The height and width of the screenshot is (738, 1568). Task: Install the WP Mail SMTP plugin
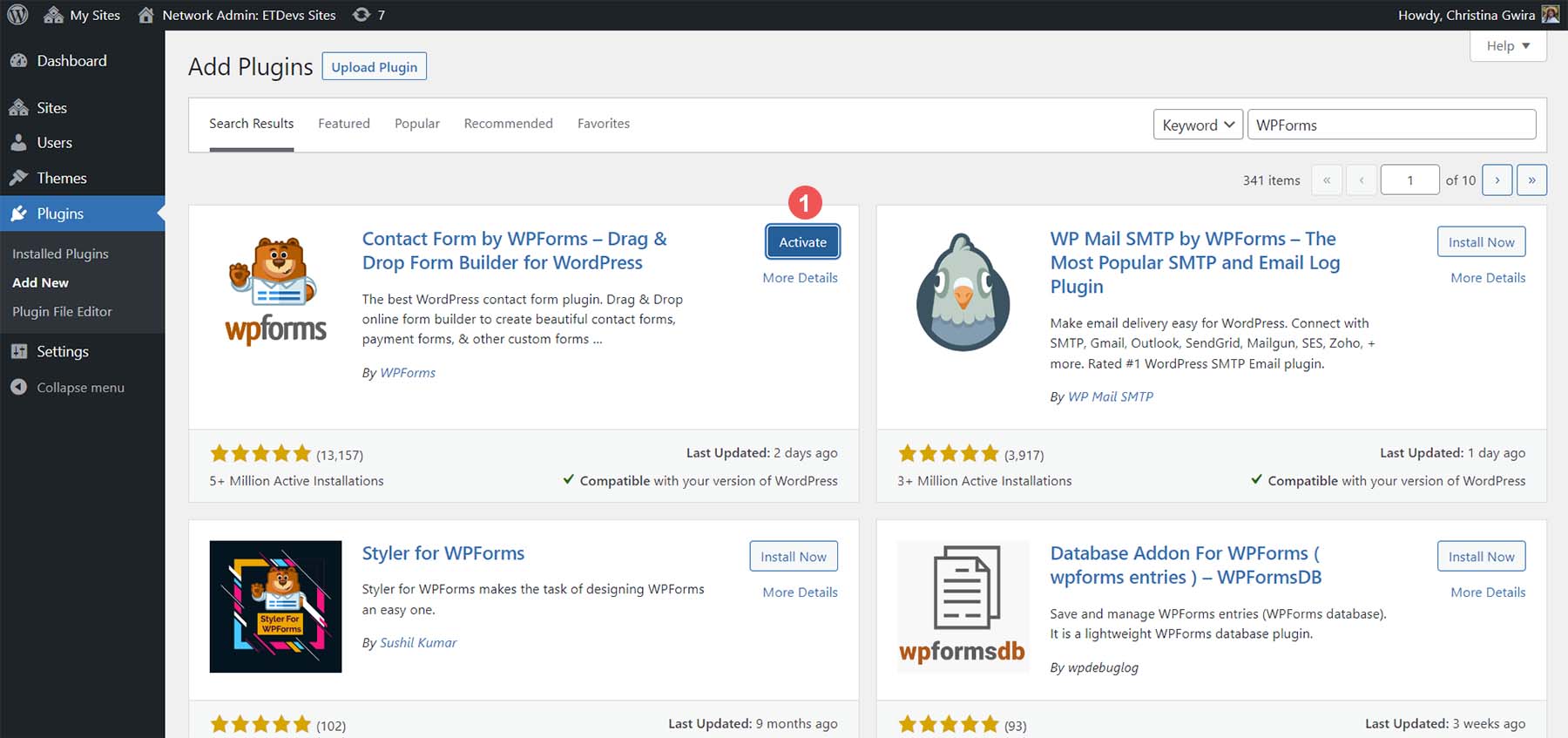click(1481, 242)
